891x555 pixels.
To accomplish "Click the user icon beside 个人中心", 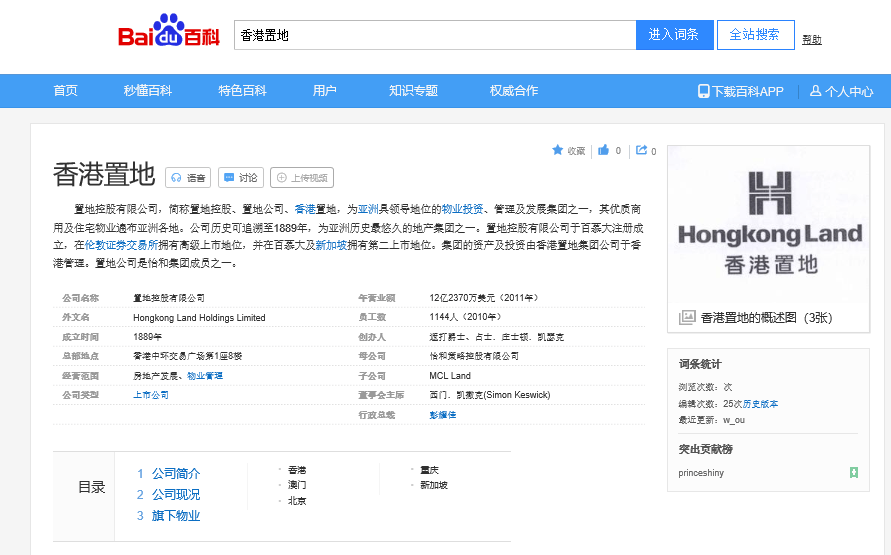I will tap(815, 91).
